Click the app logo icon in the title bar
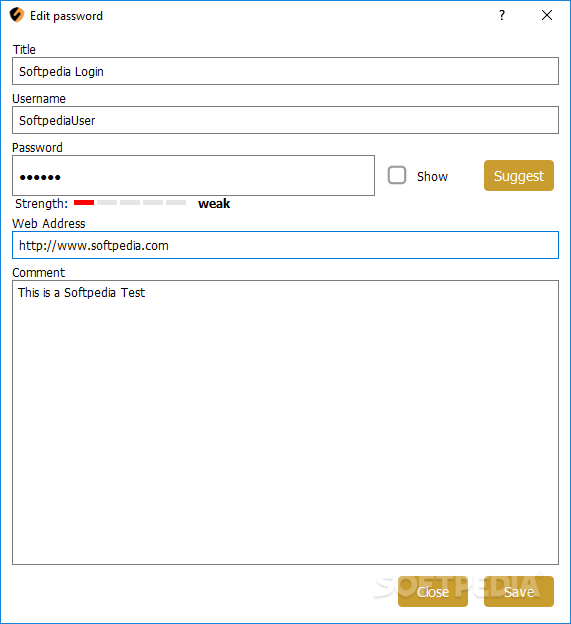The height and width of the screenshot is (624, 571). coord(17,15)
